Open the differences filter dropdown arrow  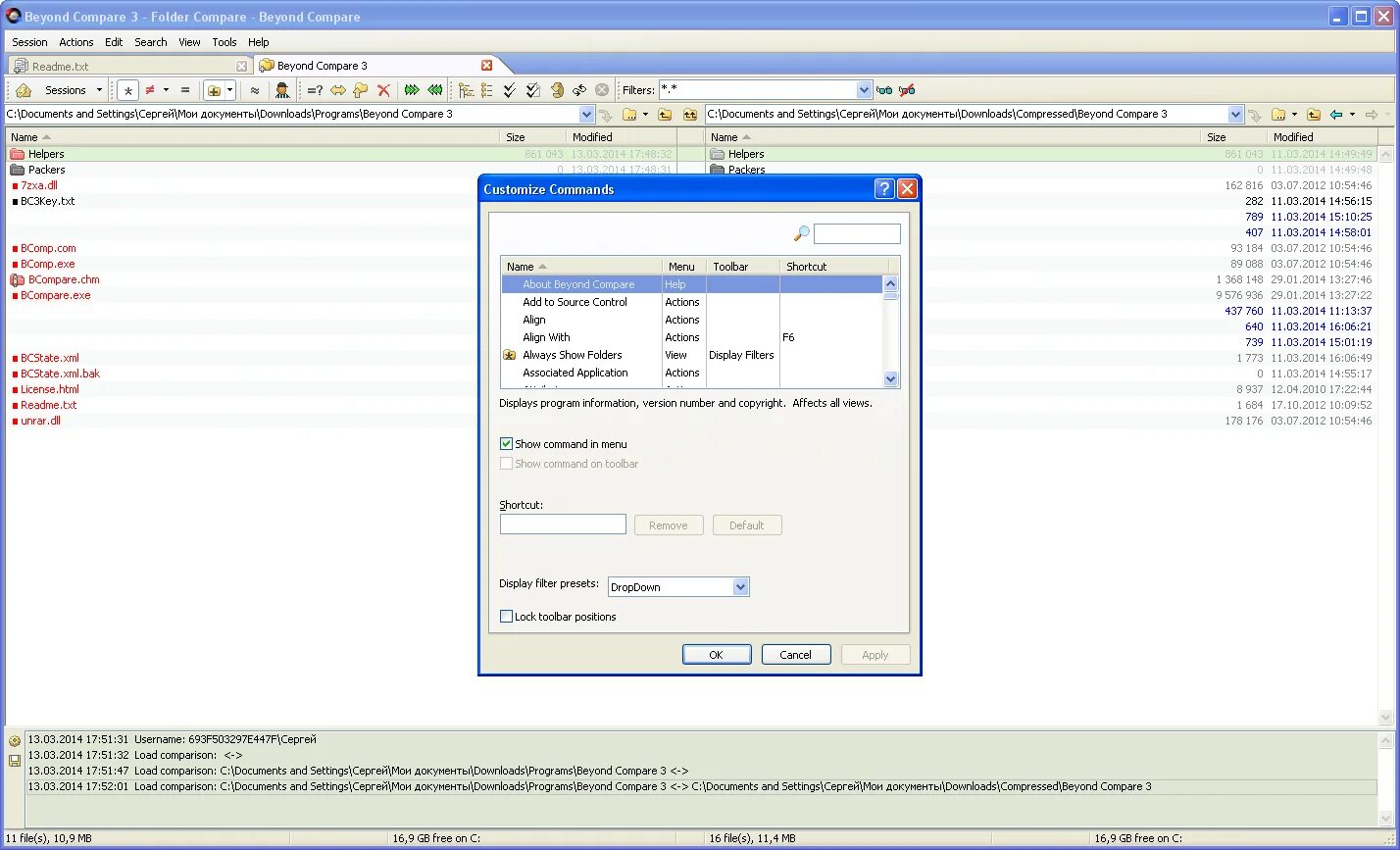[166, 90]
